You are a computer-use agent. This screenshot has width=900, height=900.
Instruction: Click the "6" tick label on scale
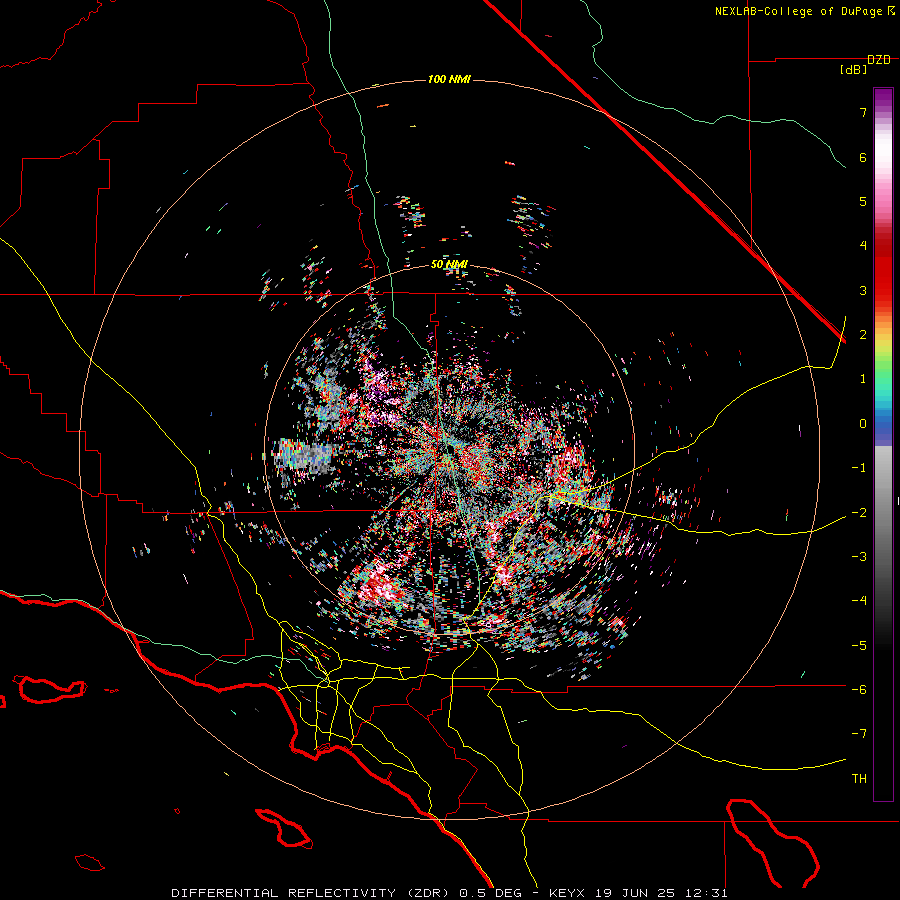[x=863, y=157]
